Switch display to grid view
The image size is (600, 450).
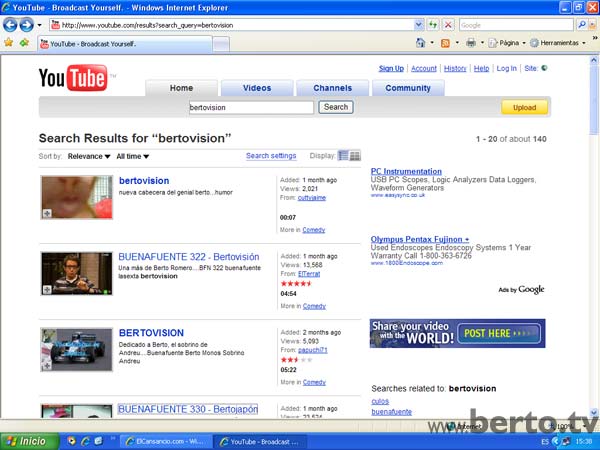coord(355,156)
